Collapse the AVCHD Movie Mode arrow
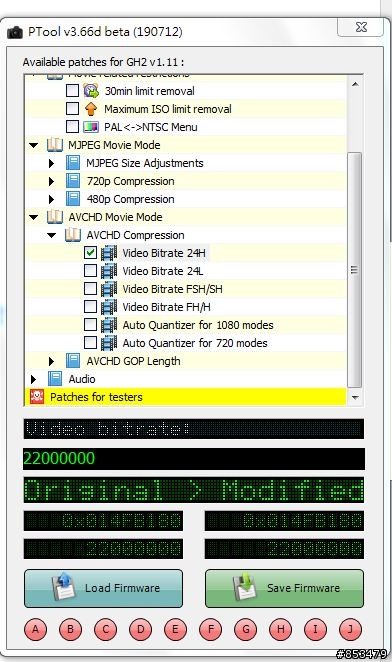Image resolution: width=392 pixels, height=662 pixels. click(34, 217)
